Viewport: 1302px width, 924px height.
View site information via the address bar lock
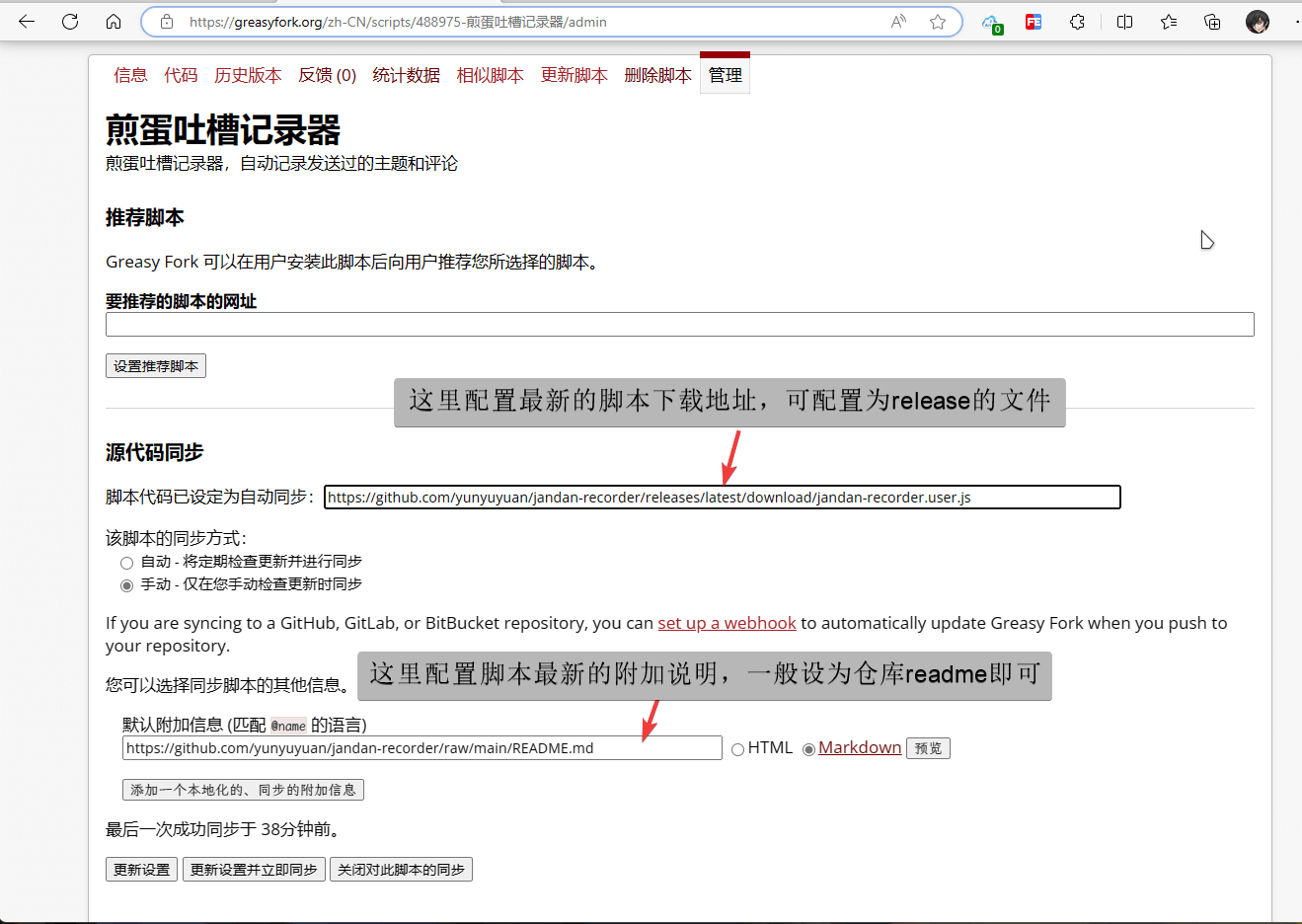165,21
